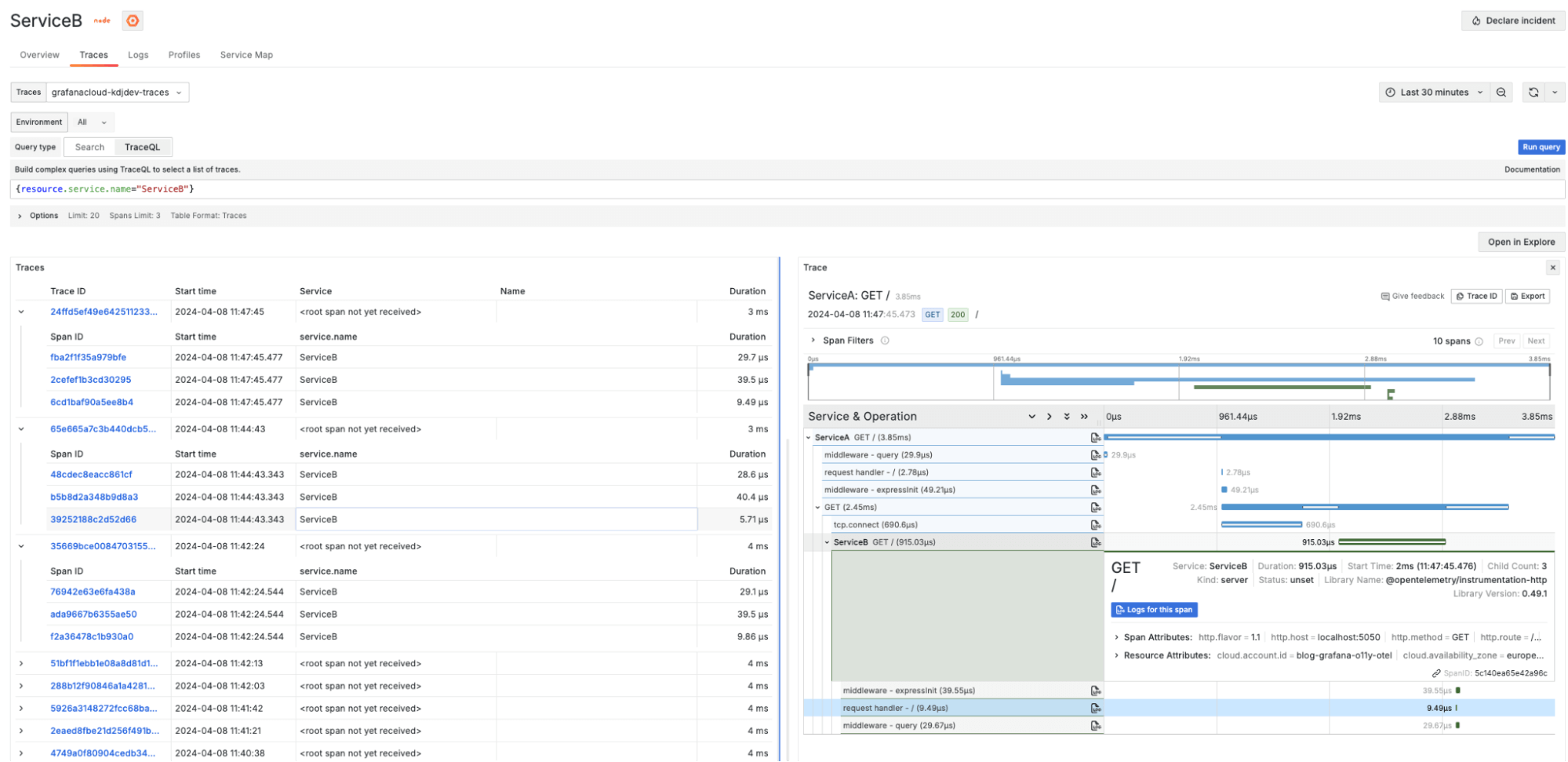The image size is (1568, 762).
Task: Collapse the ServiceB GET span row
Action: 827,542
